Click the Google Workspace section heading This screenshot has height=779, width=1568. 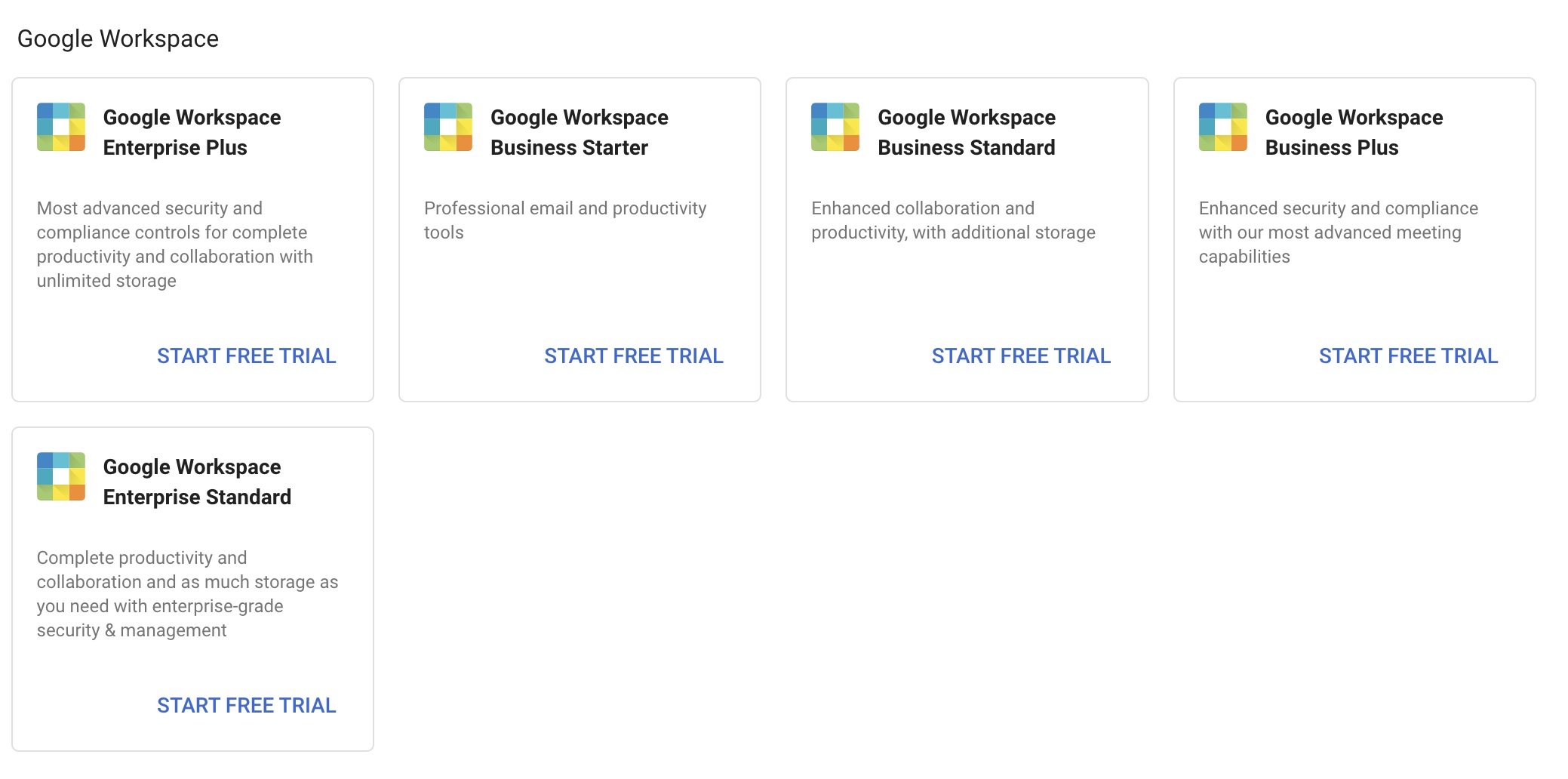click(x=118, y=38)
